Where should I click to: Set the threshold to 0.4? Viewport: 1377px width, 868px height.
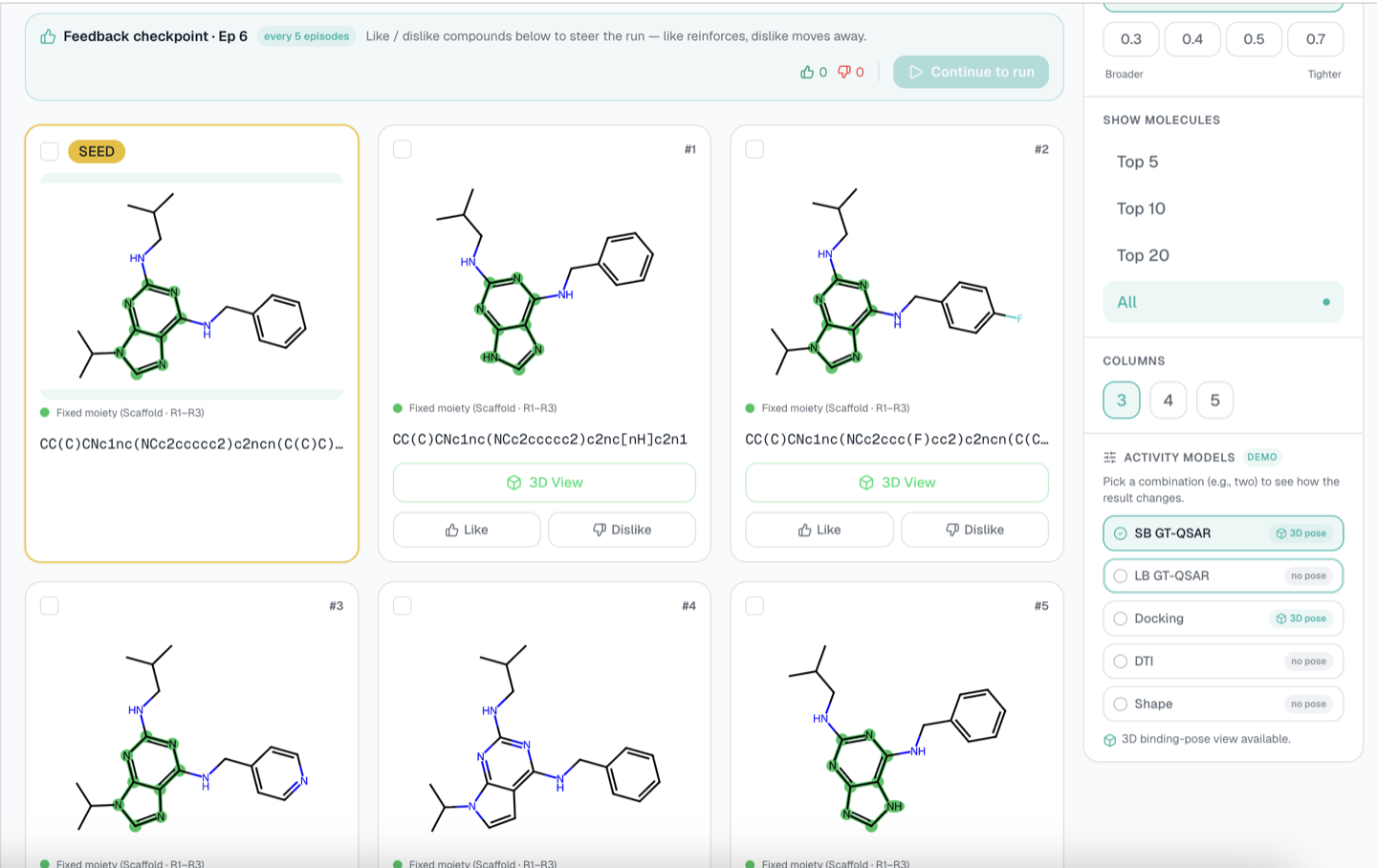tap(1192, 39)
